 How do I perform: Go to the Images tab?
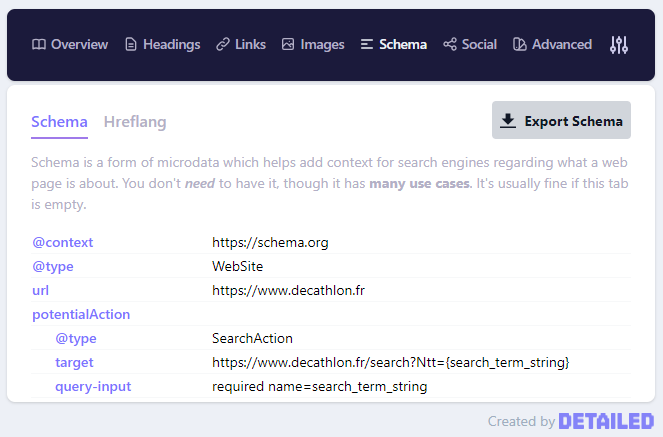tap(313, 44)
